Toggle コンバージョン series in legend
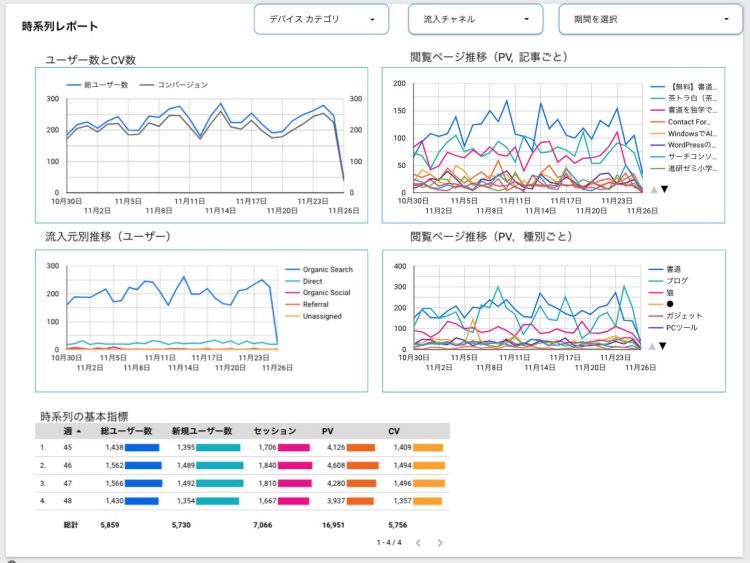750x563 pixels. (x=174, y=85)
